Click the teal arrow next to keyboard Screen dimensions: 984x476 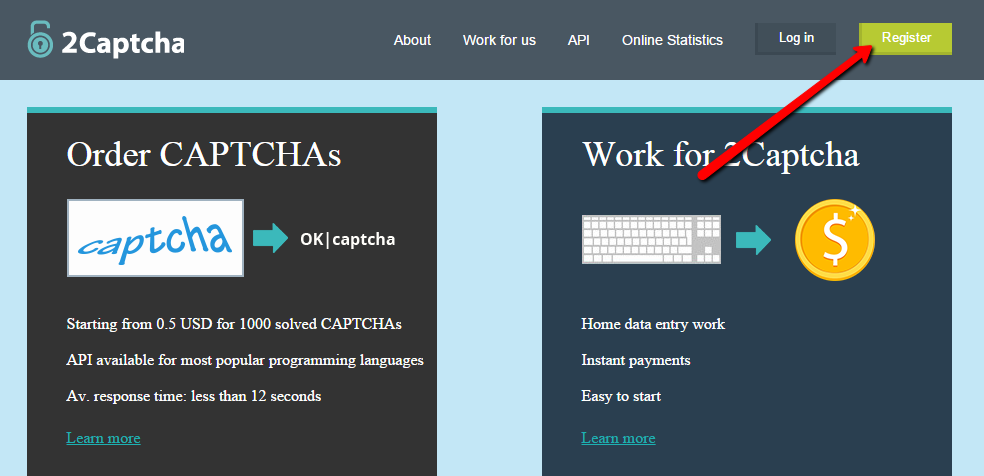(x=754, y=240)
